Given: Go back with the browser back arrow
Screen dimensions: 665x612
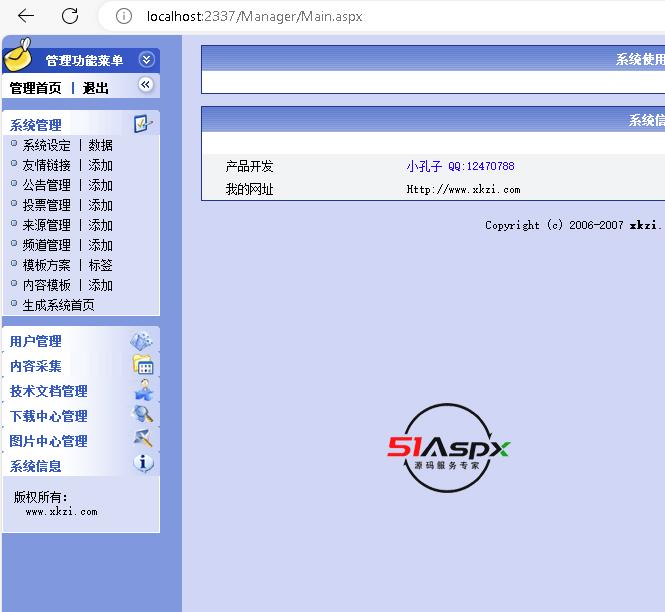Looking at the screenshot, I should (x=26, y=16).
